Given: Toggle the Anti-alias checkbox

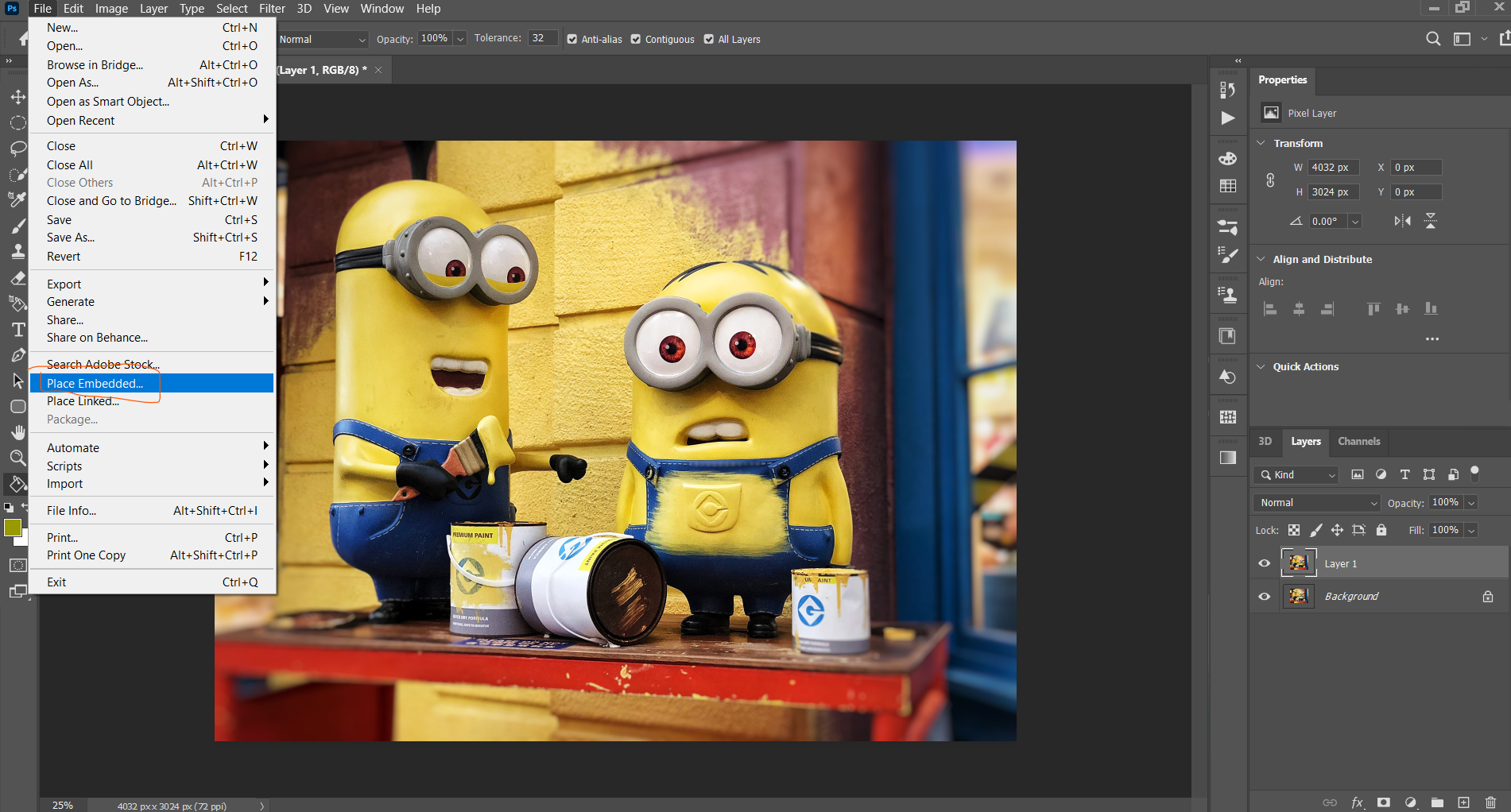Looking at the screenshot, I should [572, 39].
